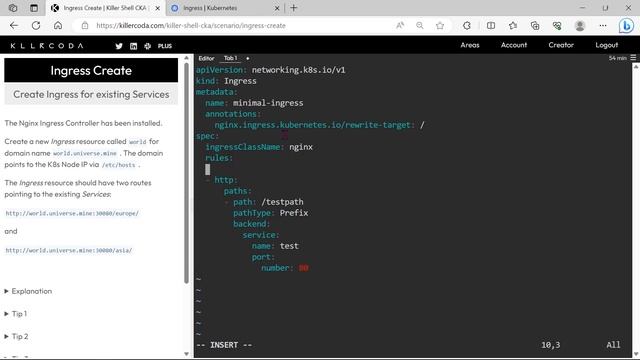Click the kind: Ingress line
Viewport: 640px width, 360px height.
(x=226, y=81)
